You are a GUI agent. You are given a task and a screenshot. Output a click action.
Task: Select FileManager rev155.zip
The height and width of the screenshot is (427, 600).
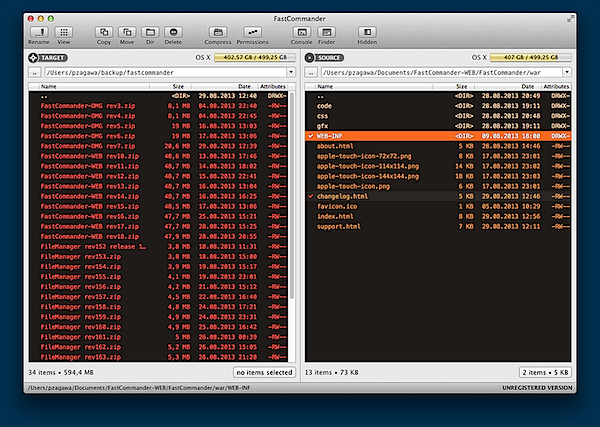point(158,277)
